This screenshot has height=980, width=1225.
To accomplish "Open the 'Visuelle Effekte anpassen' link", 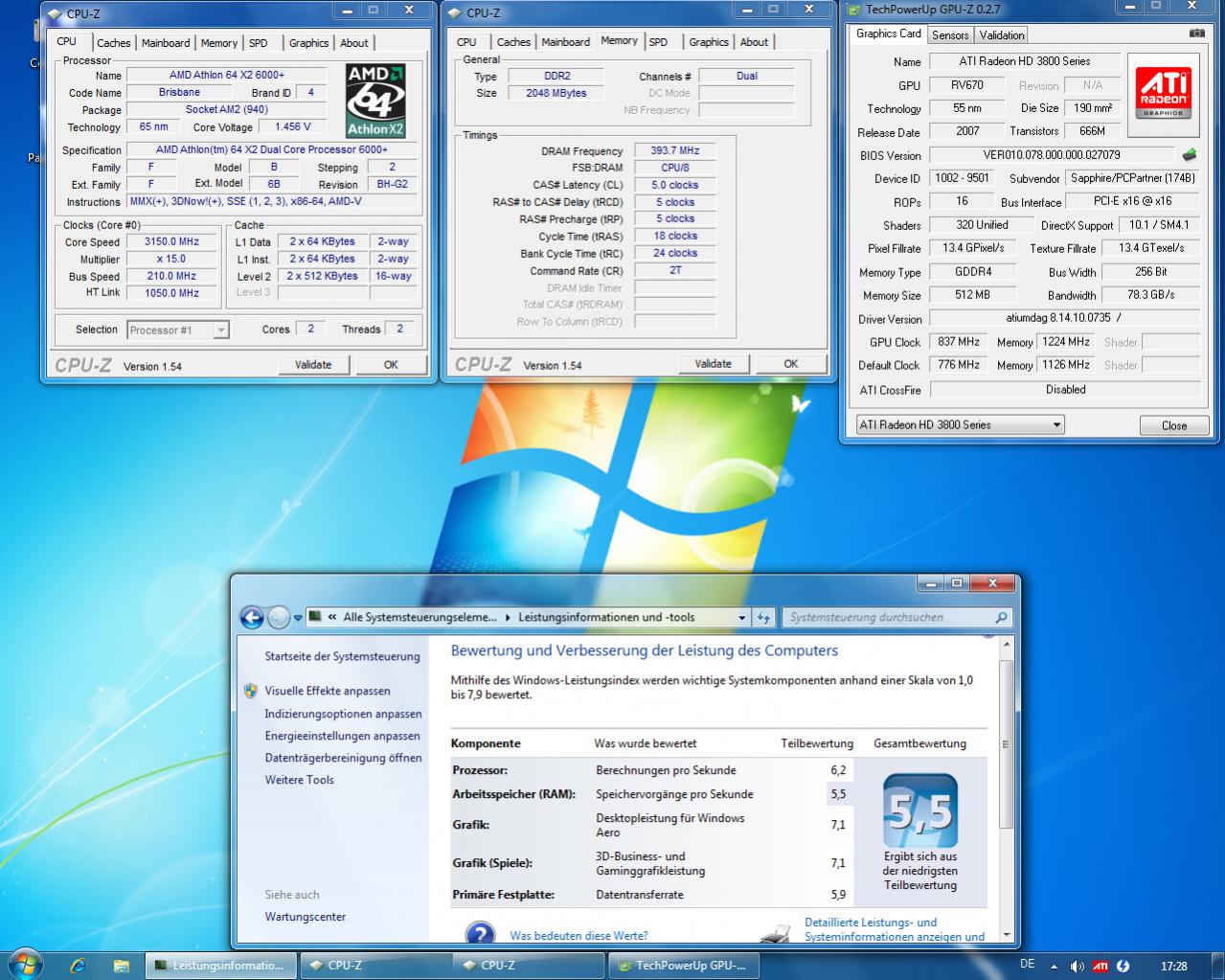I will [x=328, y=691].
